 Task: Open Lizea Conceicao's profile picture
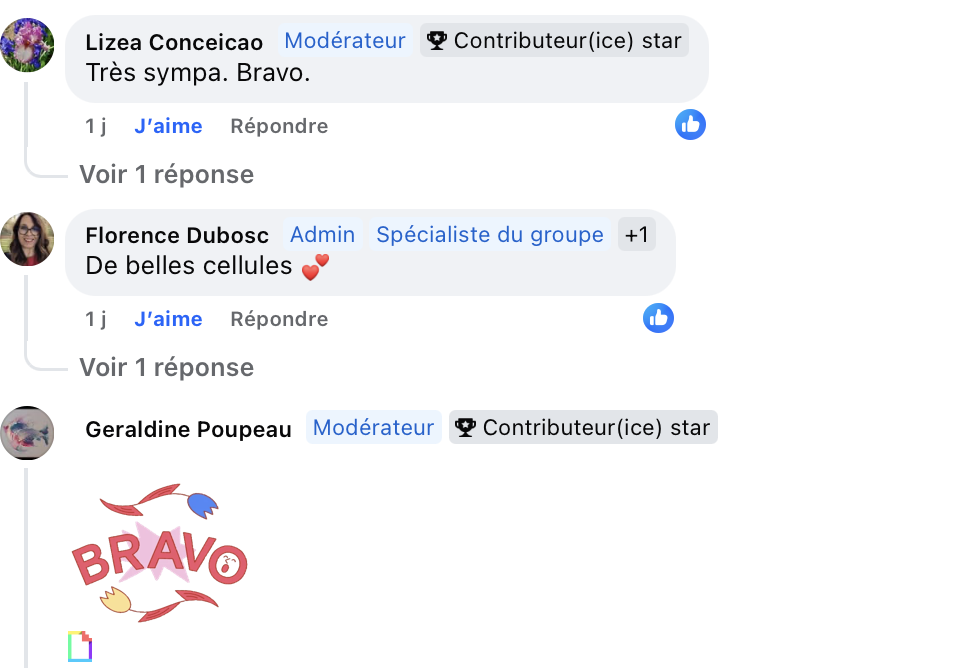pyautogui.click(x=27, y=45)
